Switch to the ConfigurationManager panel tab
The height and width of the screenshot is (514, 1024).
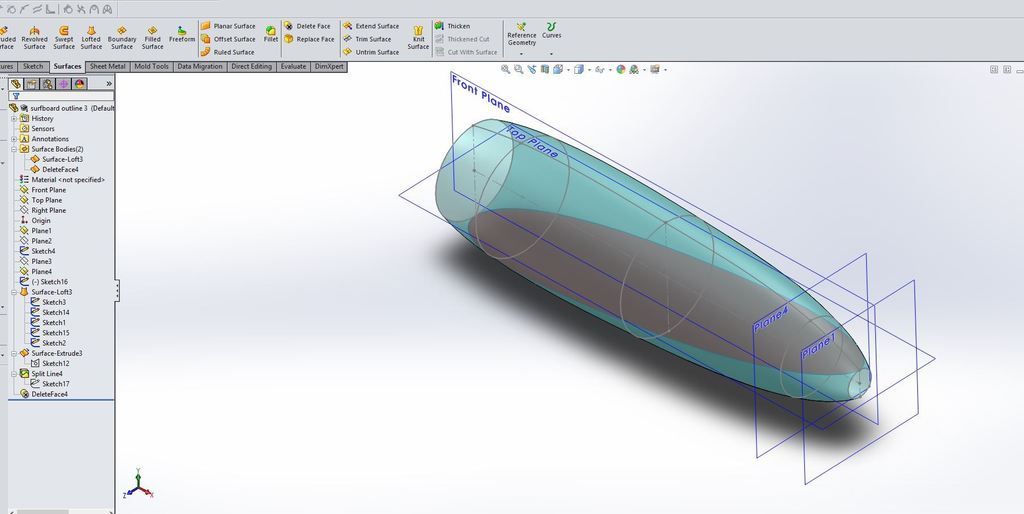[x=47, y=84]
